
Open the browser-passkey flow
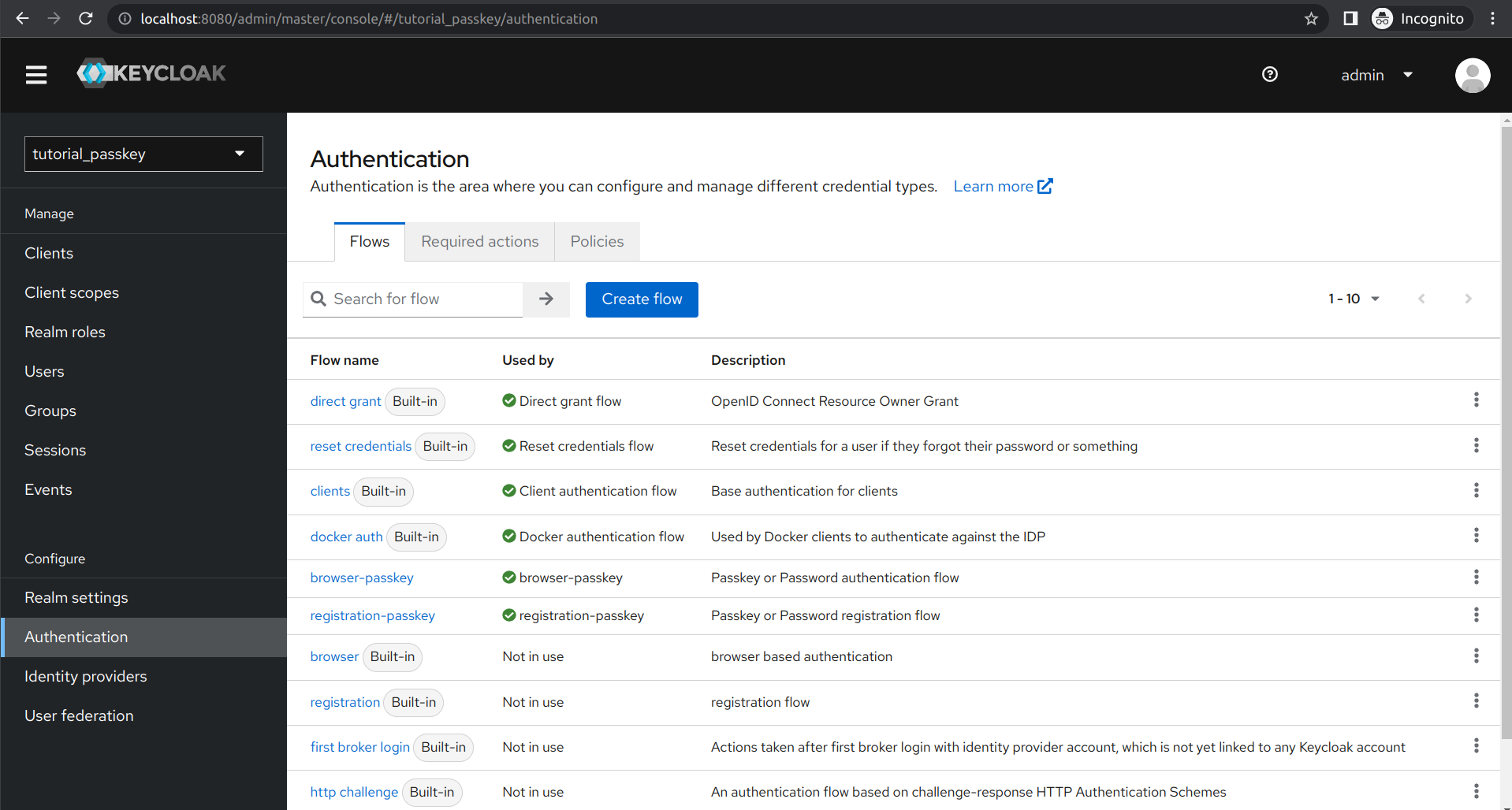(362, 578)
